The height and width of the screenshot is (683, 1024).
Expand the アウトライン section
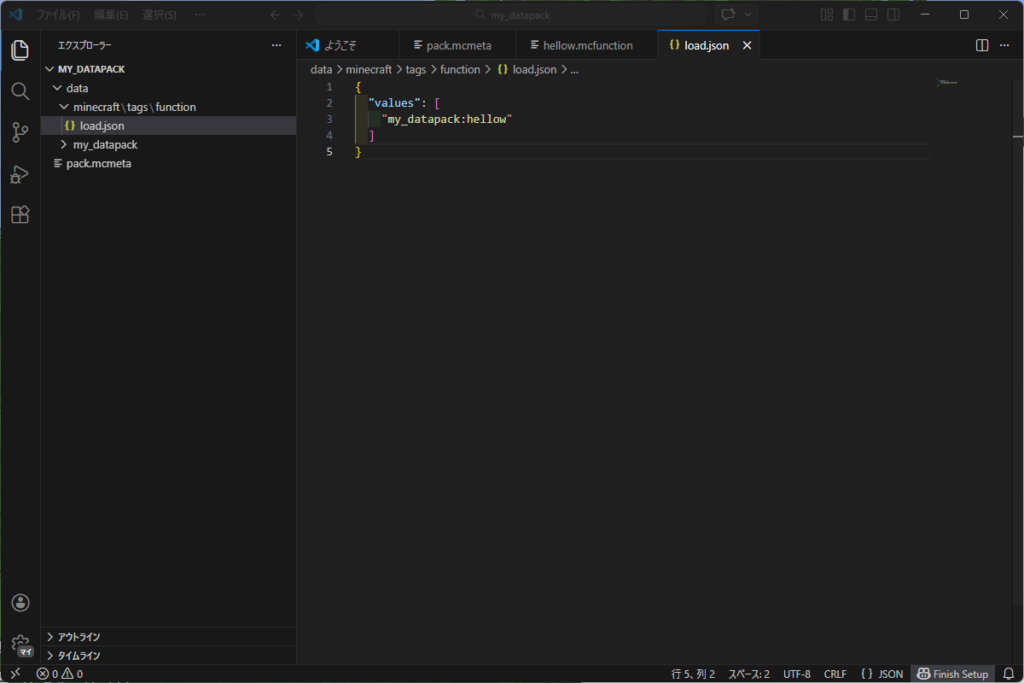tap(78, 637)
